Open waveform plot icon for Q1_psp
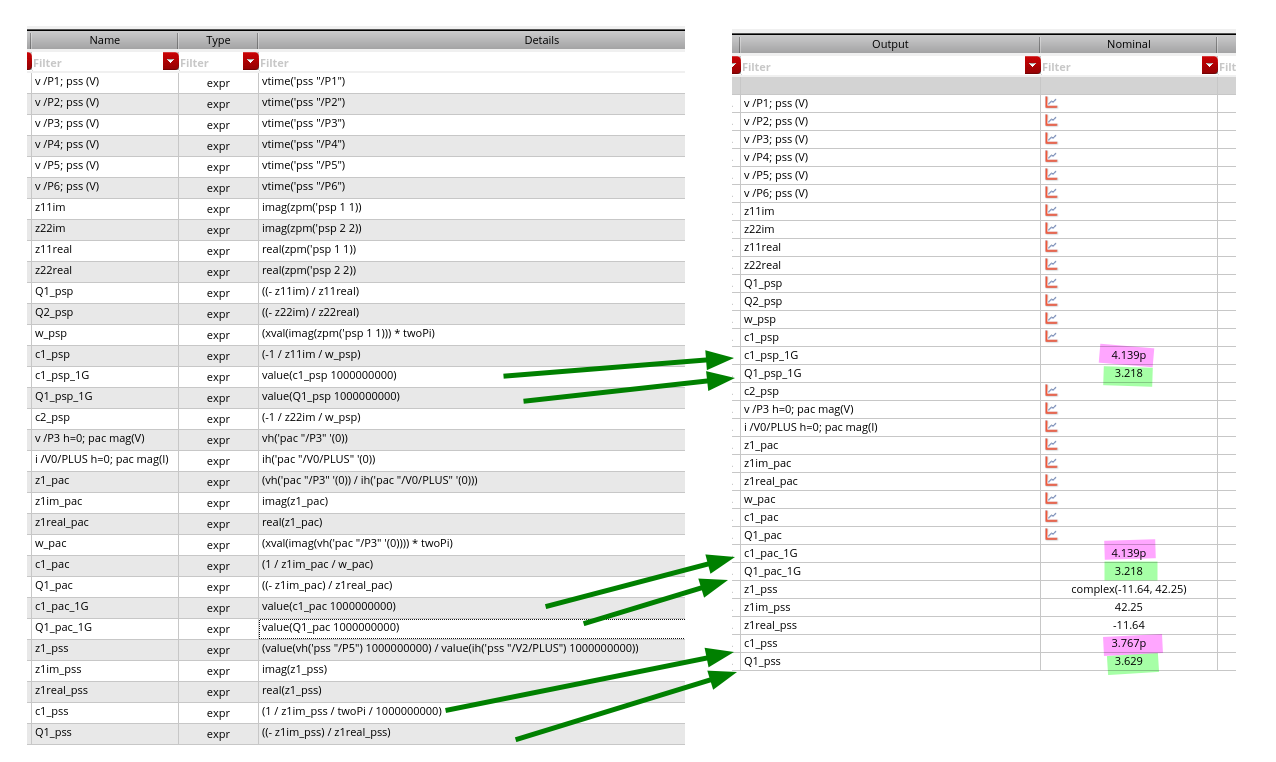 [1051, 283]
